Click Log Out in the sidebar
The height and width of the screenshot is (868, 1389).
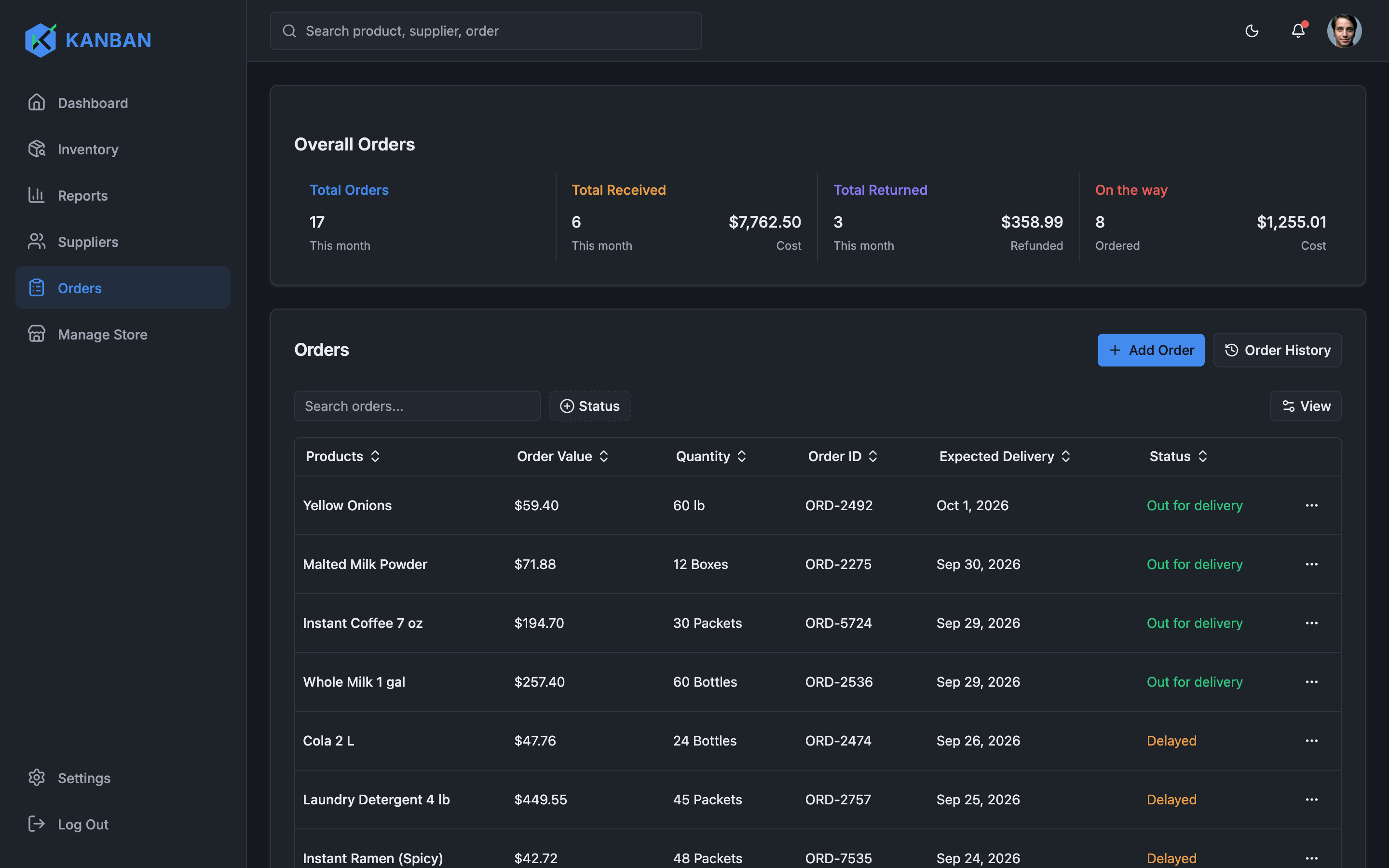[x=123, y=825]
